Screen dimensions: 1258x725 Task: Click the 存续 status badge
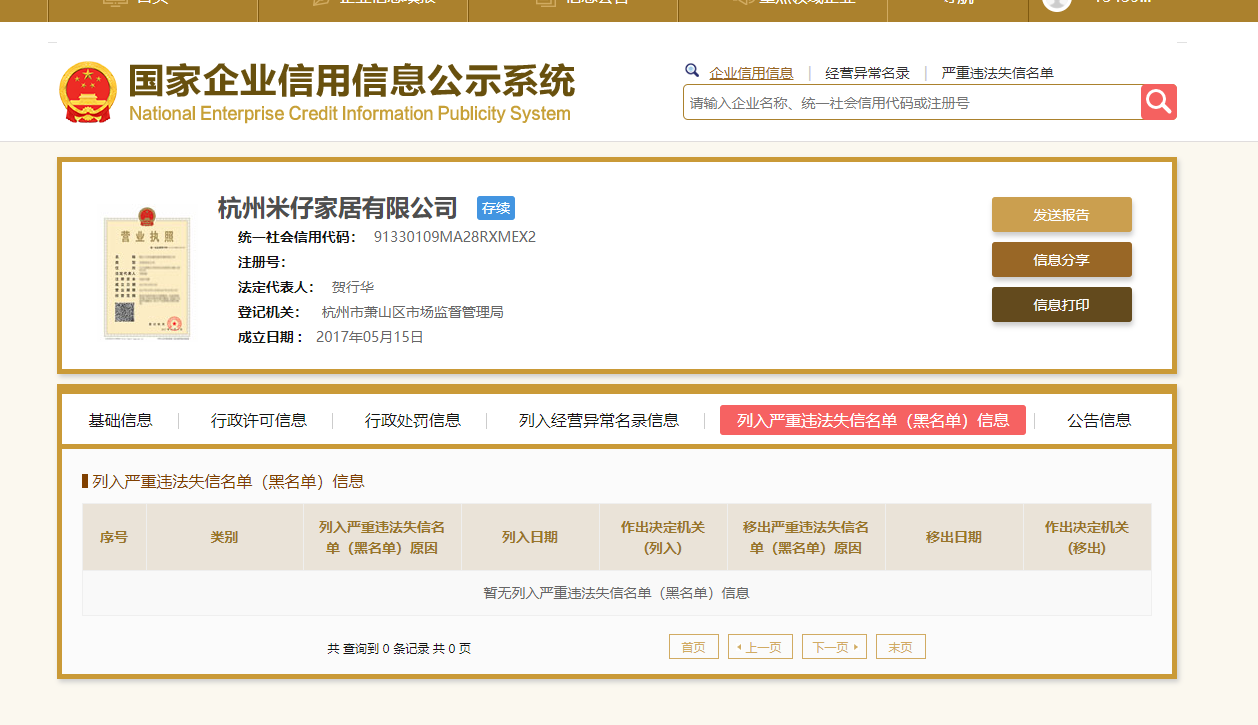[496, 208]
